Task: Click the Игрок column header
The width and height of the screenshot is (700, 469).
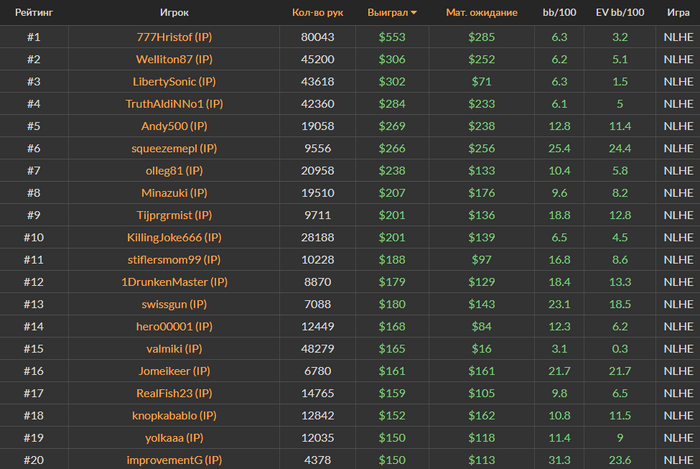Action: coord(174,12)
